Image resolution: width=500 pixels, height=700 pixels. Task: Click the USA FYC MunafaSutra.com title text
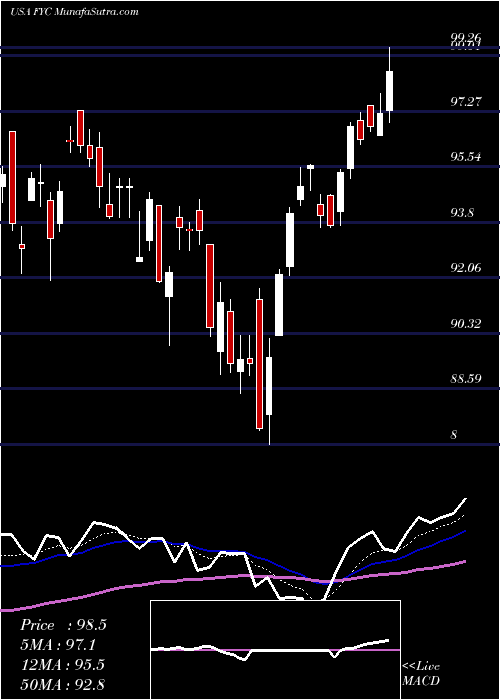coord(74,12)
